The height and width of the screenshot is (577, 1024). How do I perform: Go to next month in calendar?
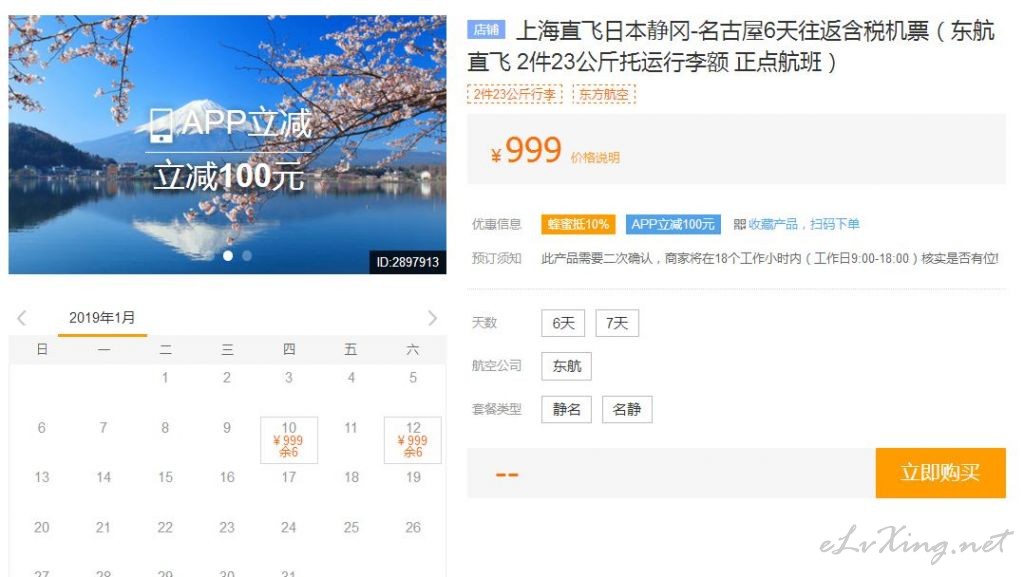pyautogui.click(x=432, y=318)
